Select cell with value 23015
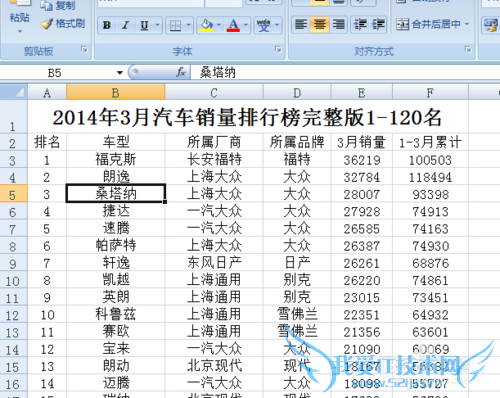 point(362,297)
